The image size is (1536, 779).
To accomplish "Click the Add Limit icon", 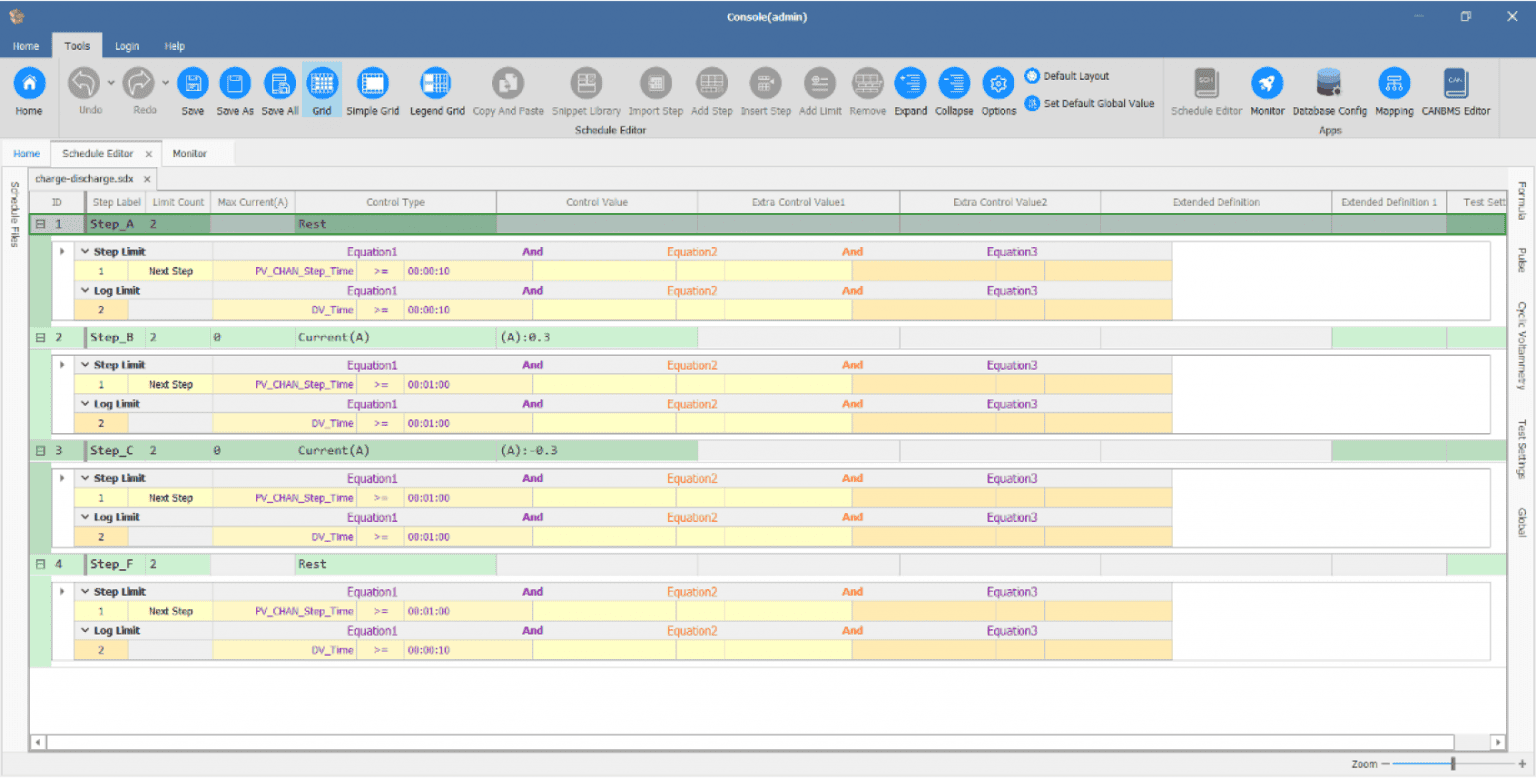I will (x=819, y=90).
